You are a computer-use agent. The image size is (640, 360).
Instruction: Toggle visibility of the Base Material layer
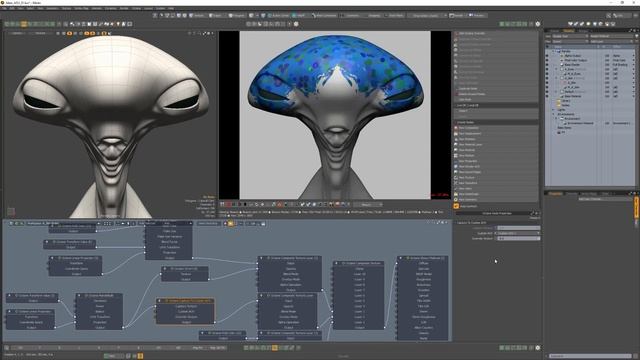click(x=547, y=96)
